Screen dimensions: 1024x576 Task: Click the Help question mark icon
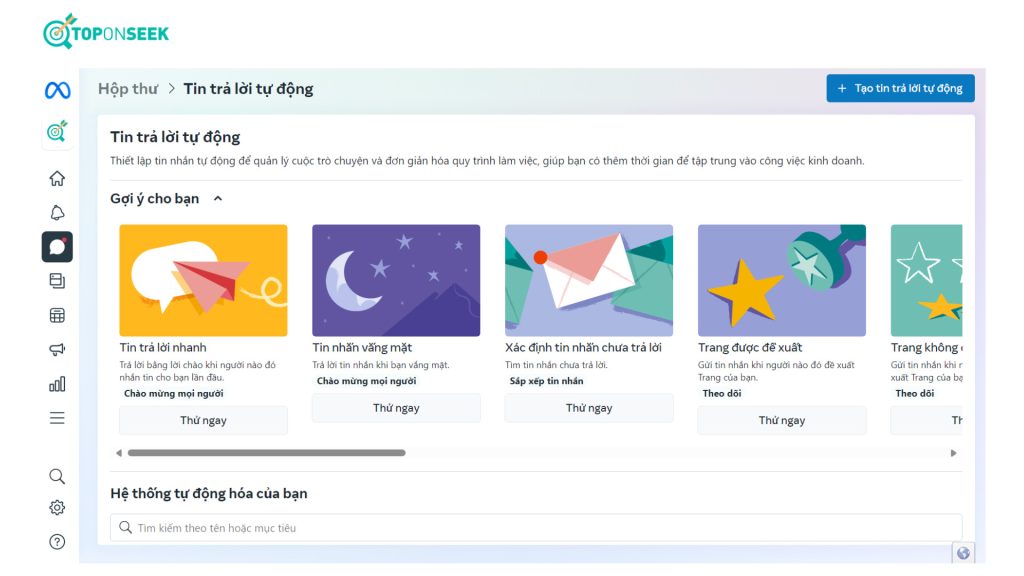coord(57,542)
